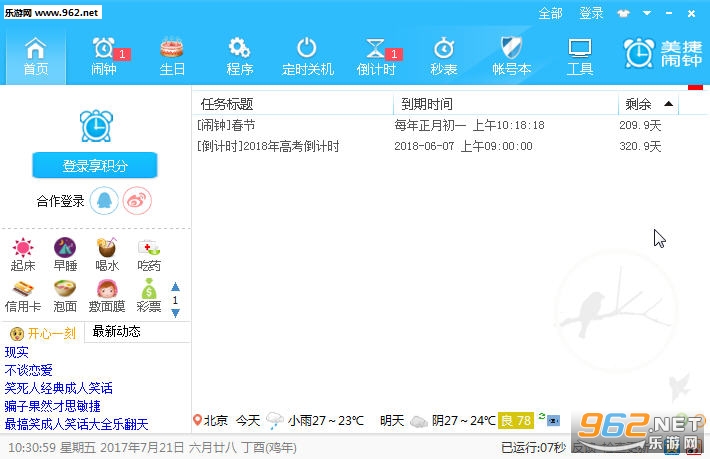Sort by the 任务标题 column header
Image resolution: width=710 pixels, height=459 pixels.
click(x=293, y=105)
